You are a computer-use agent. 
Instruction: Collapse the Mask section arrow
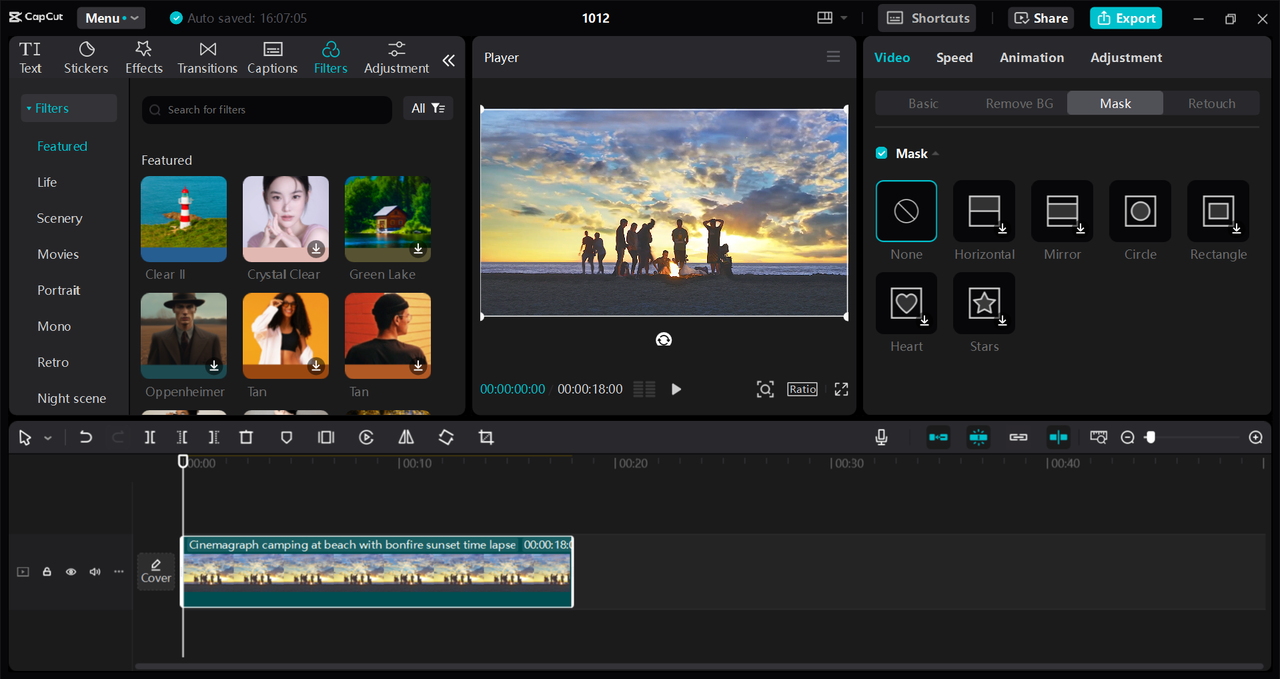tap(936, 154)
